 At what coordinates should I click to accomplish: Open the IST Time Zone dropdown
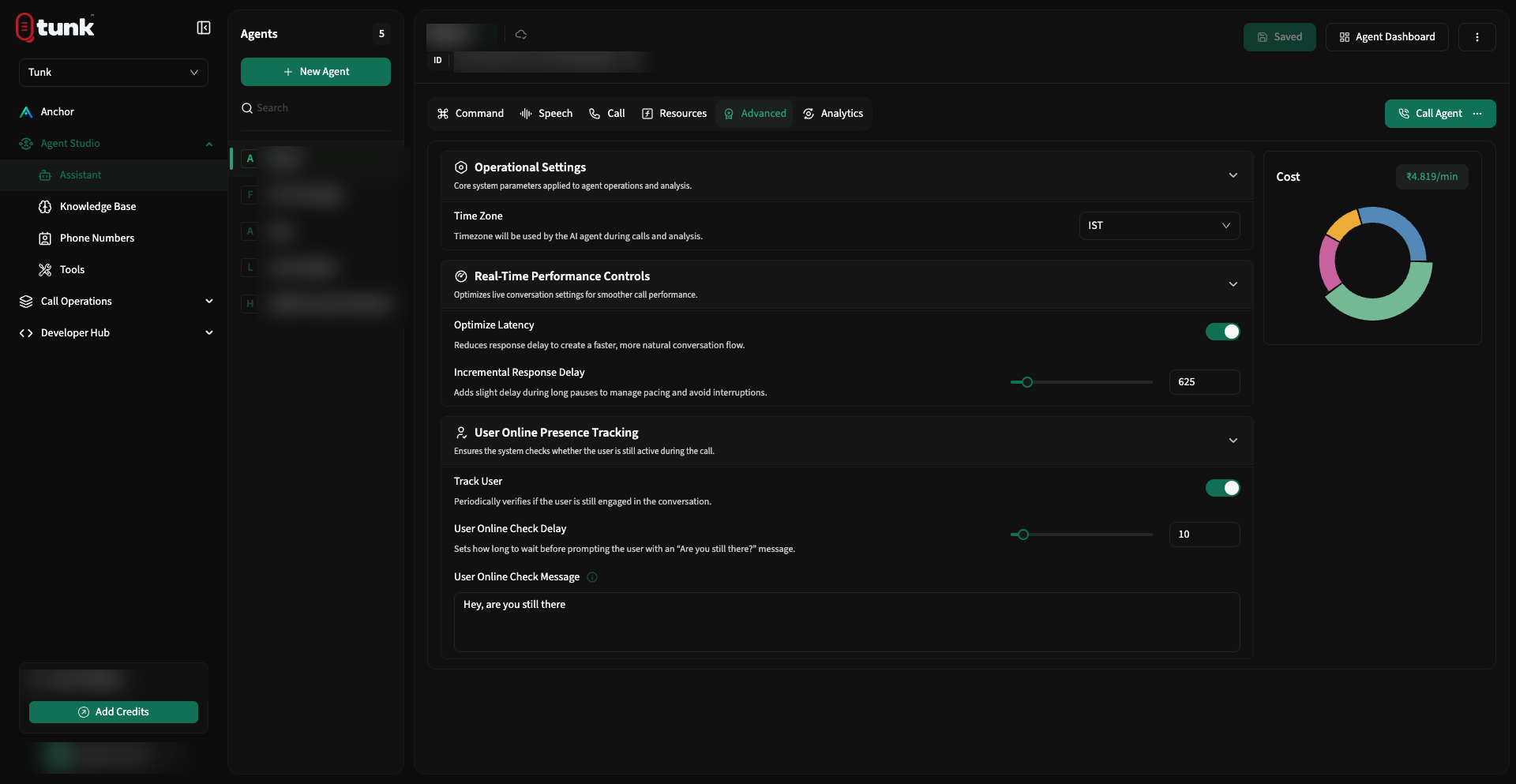[x=1159, y=226]
